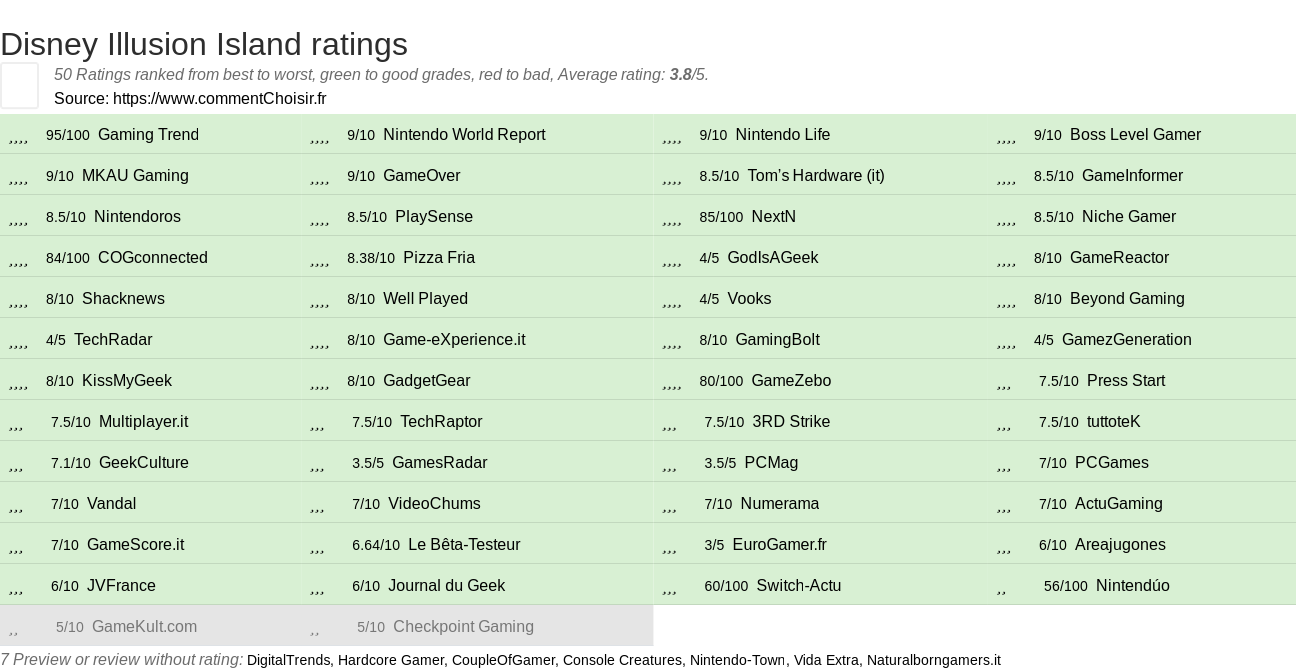Select the PCGames 7/10 entry
This screenshot has width=1296, height=671.
(1112, 463)
